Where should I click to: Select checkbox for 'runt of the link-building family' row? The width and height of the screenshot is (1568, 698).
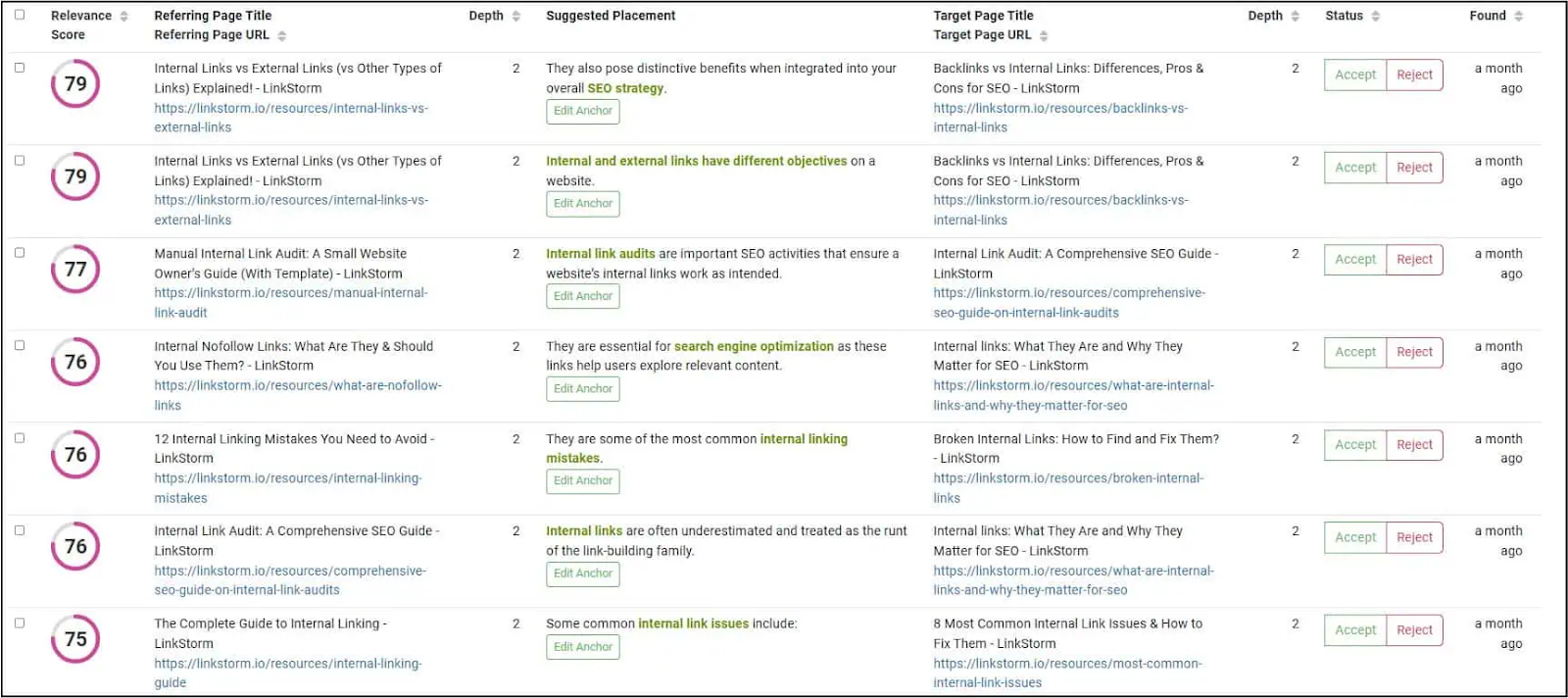pos(20,529)
